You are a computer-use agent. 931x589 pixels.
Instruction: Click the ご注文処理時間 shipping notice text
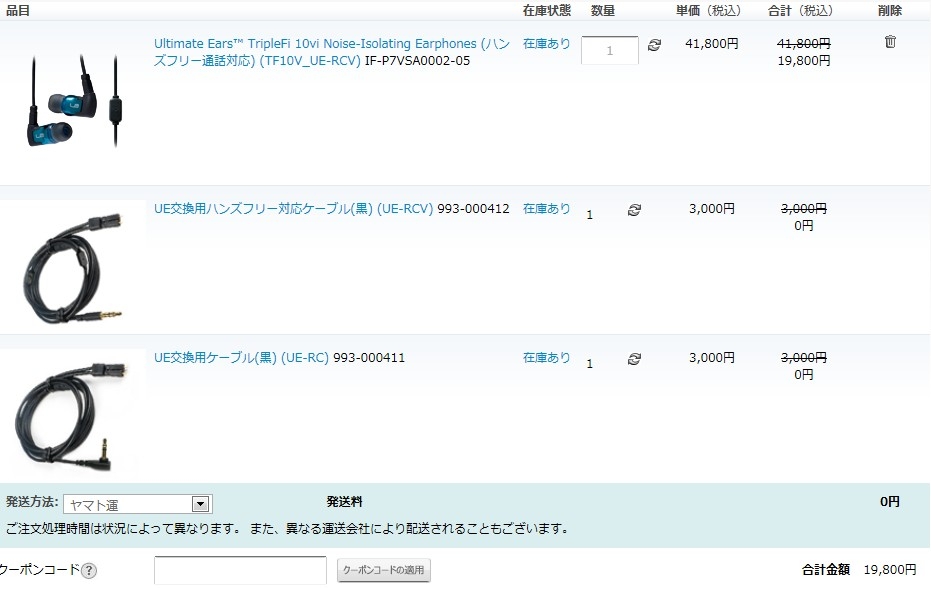pyautogui.click(x=287, y=528)
